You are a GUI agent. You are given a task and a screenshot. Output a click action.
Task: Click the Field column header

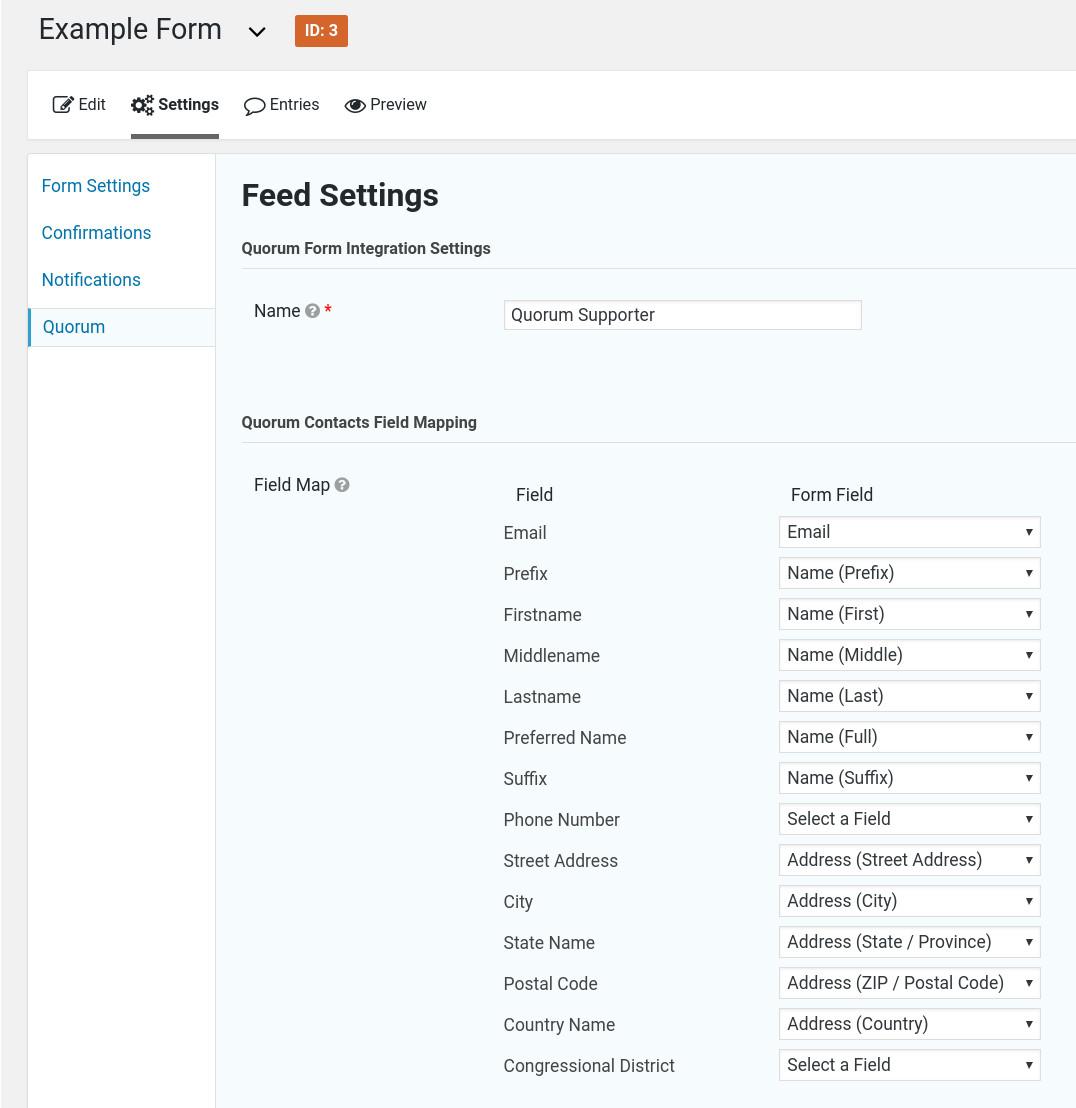click(534, 495)
